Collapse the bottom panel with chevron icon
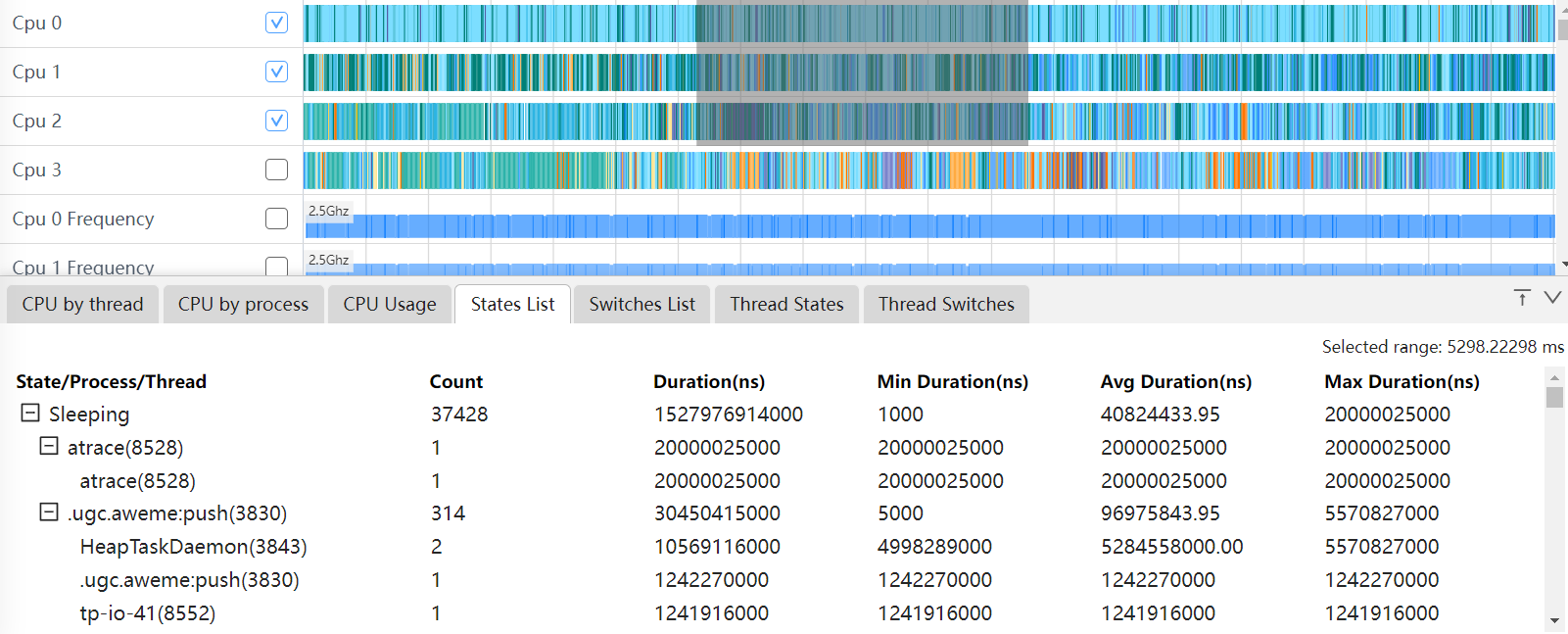 pos(1552,298)
